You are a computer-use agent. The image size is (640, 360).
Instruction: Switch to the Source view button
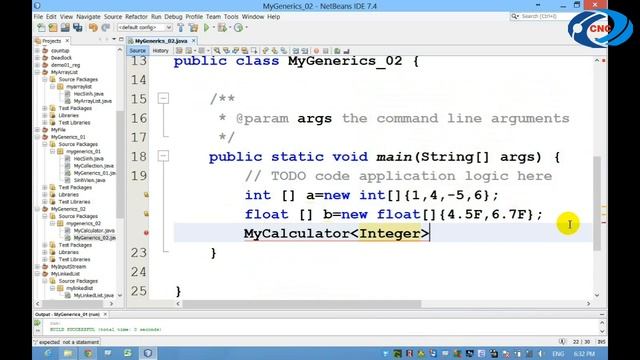tap(138, 51)
